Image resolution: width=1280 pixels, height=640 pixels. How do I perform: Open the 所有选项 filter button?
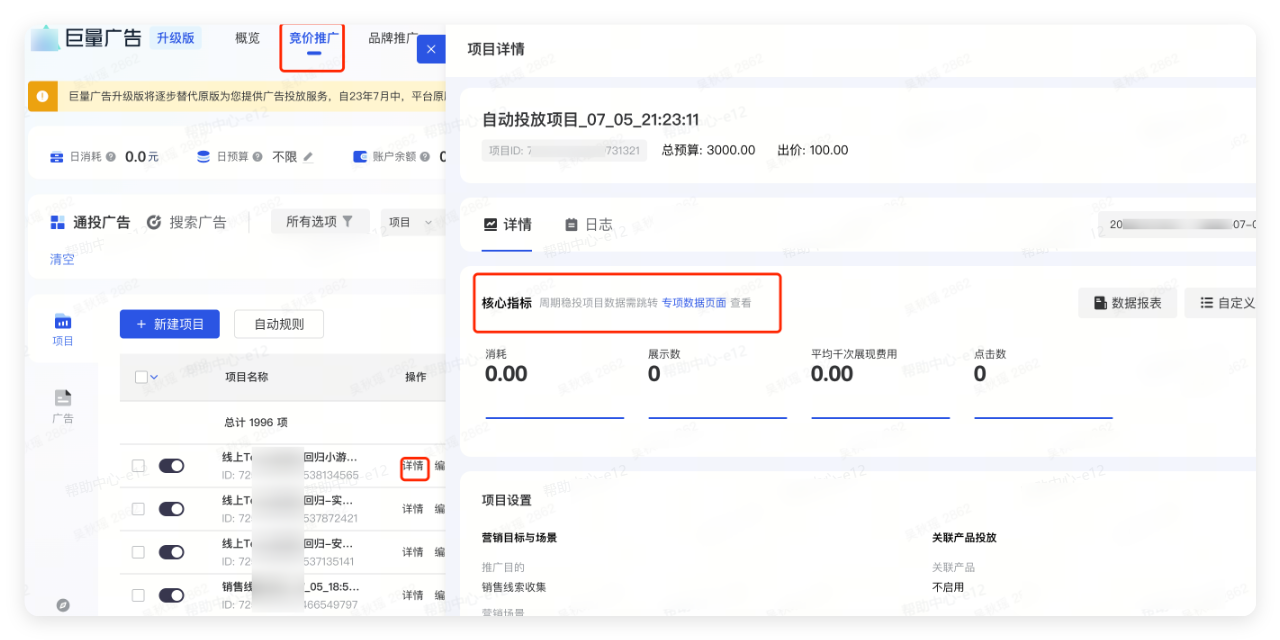(x=320, y=222)
